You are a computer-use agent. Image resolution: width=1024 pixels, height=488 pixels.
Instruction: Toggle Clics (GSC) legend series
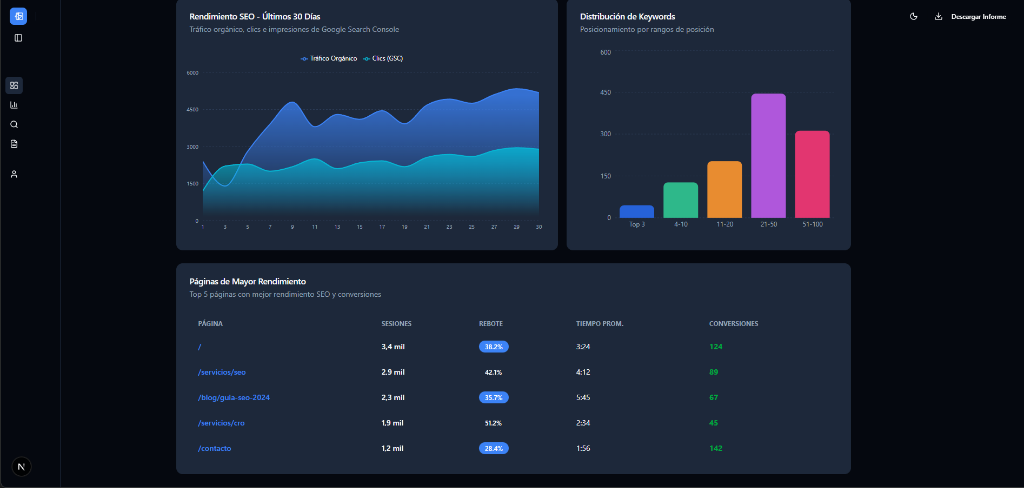pyautogui.click(x=383, y=59)
